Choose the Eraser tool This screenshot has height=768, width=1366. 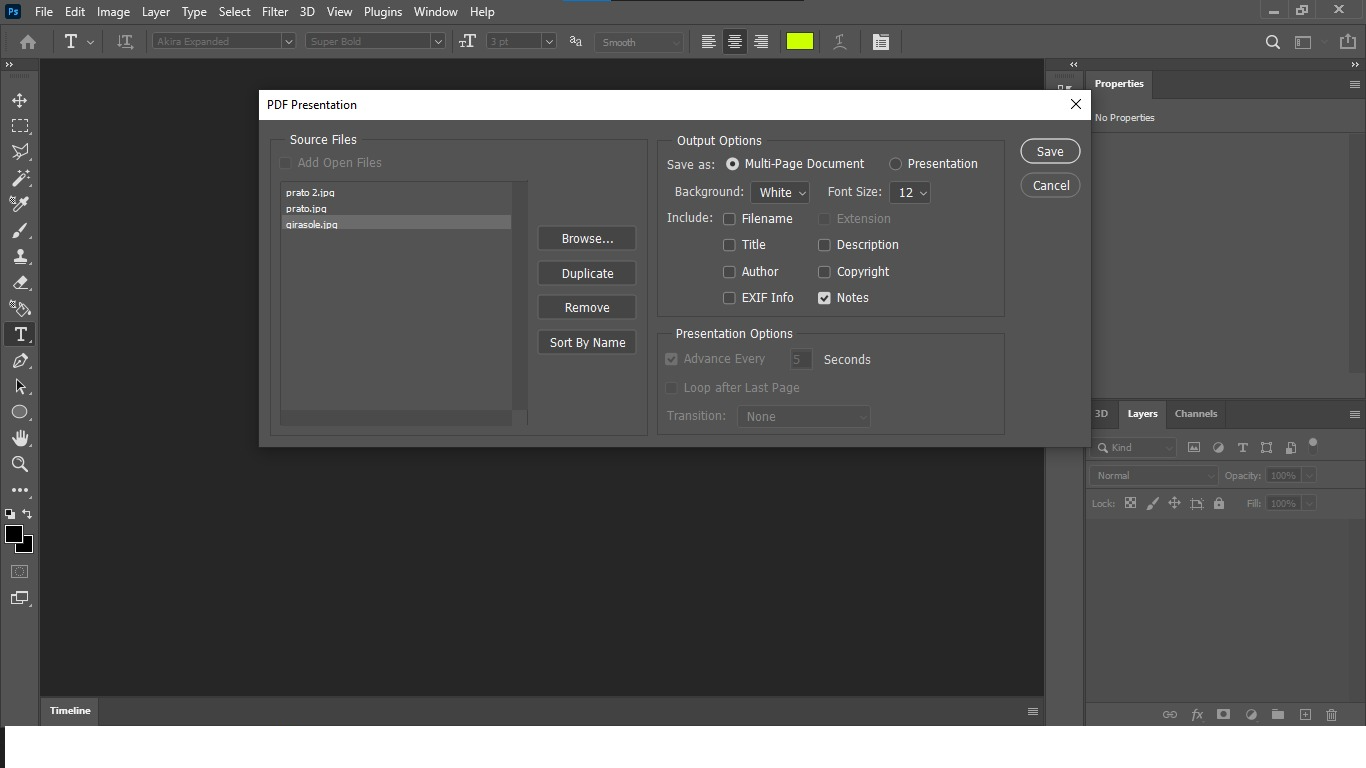[20, 282]
